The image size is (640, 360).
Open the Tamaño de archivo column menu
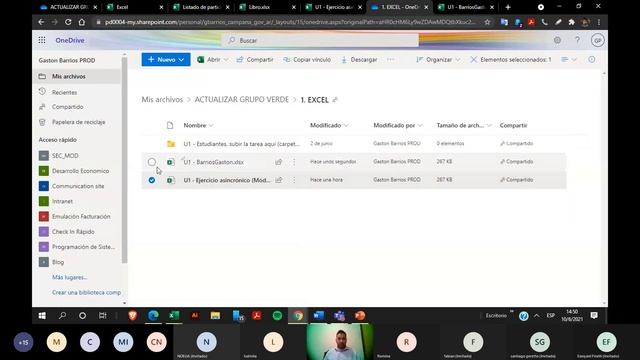click(x=464, y=125)
